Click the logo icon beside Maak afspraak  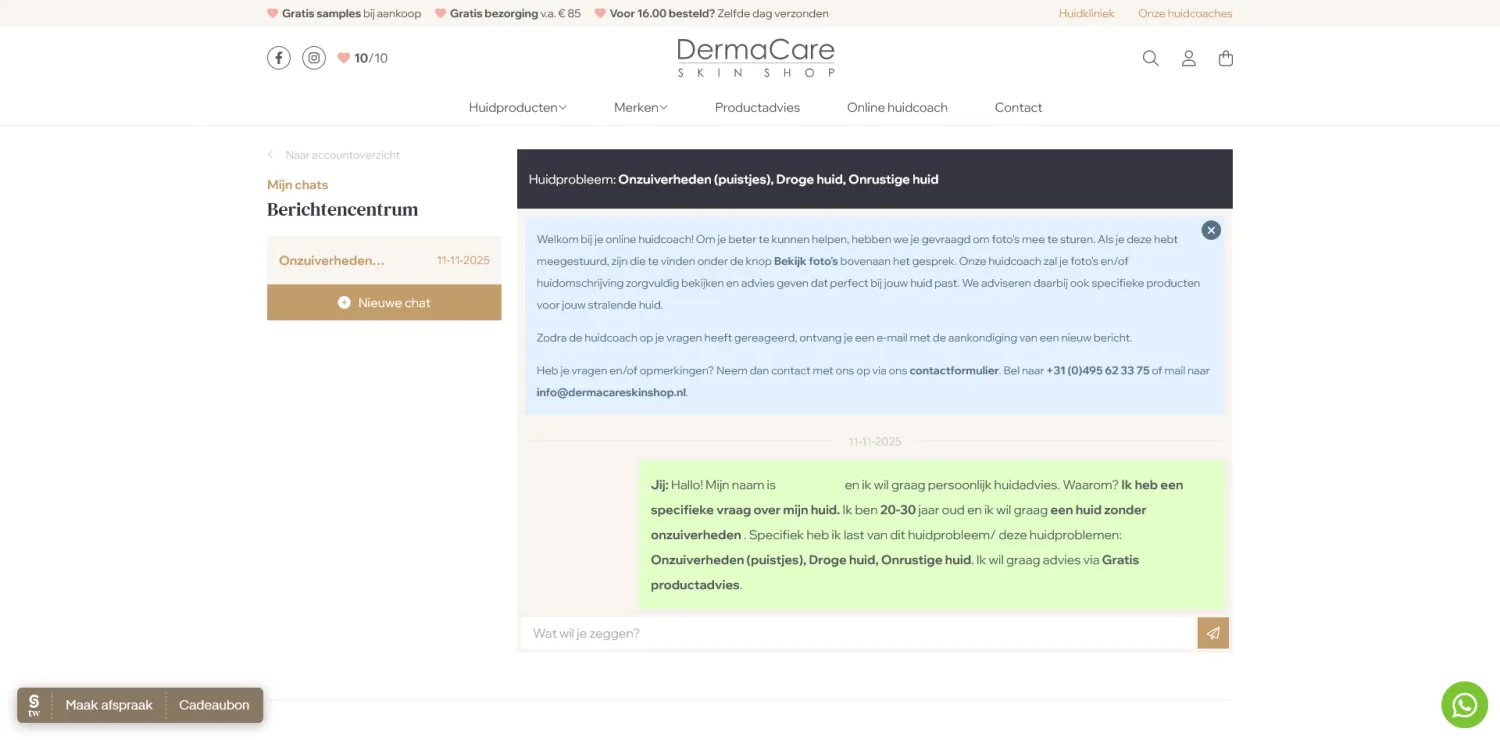pyautogui.click(x=33, y=704)
